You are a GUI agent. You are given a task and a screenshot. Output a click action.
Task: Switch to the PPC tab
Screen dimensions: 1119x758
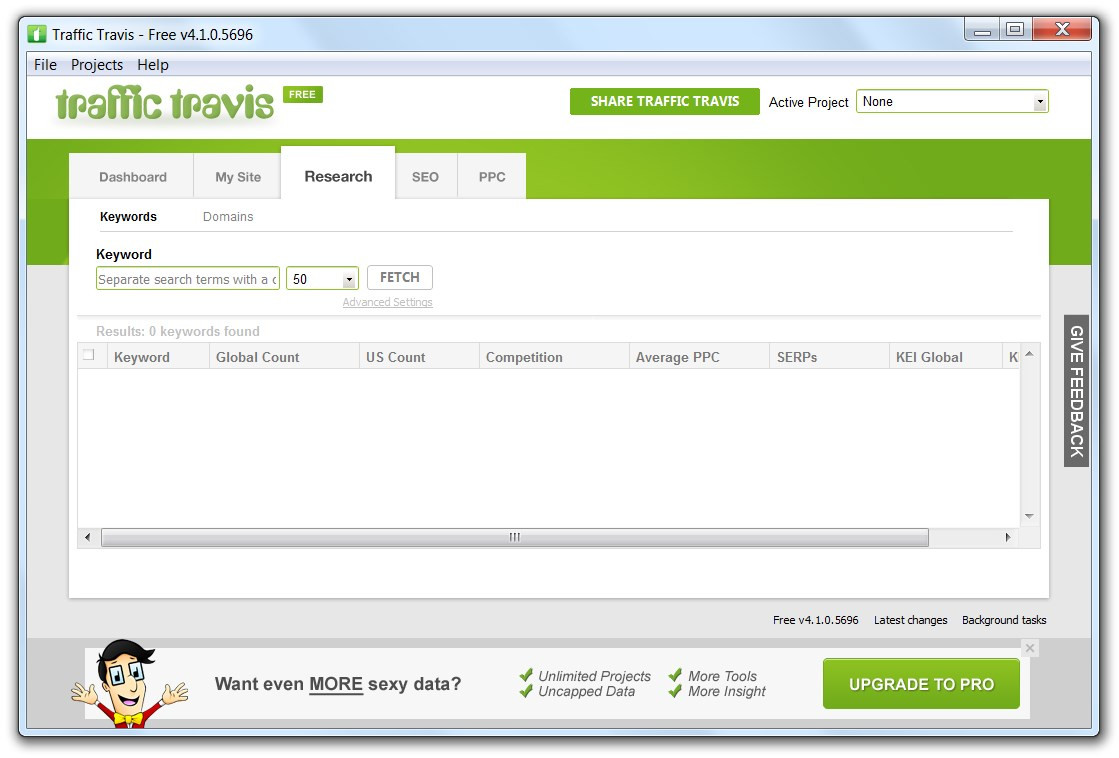click(x=492, y=177)
